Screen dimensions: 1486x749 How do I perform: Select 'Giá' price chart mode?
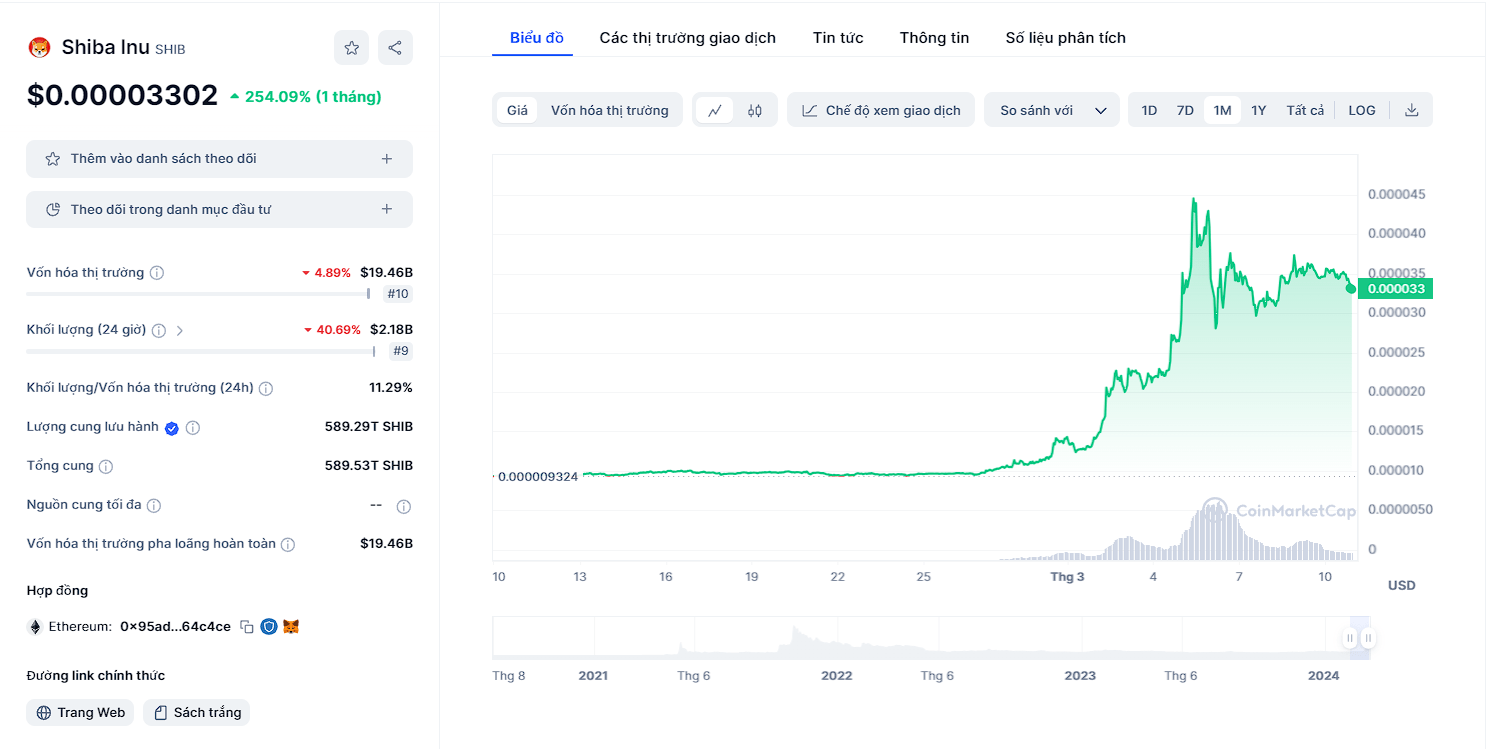point(517,110)
